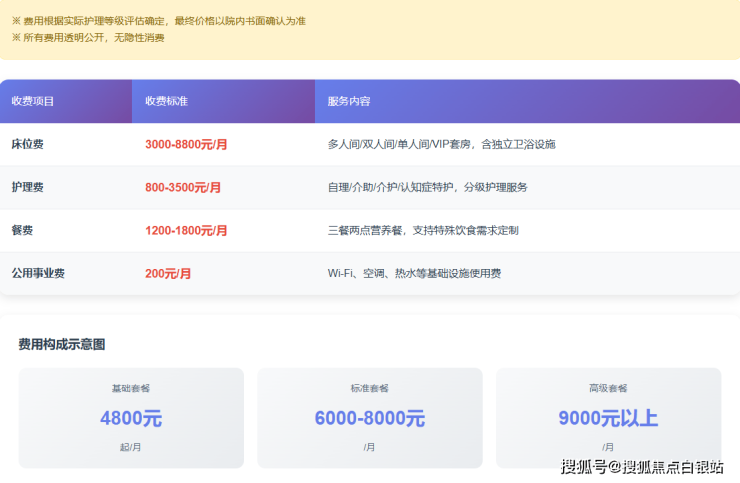This screenshot has height=483, width=740.
Task: Click the 护理费 row label
Action: [x=27, y=187]
